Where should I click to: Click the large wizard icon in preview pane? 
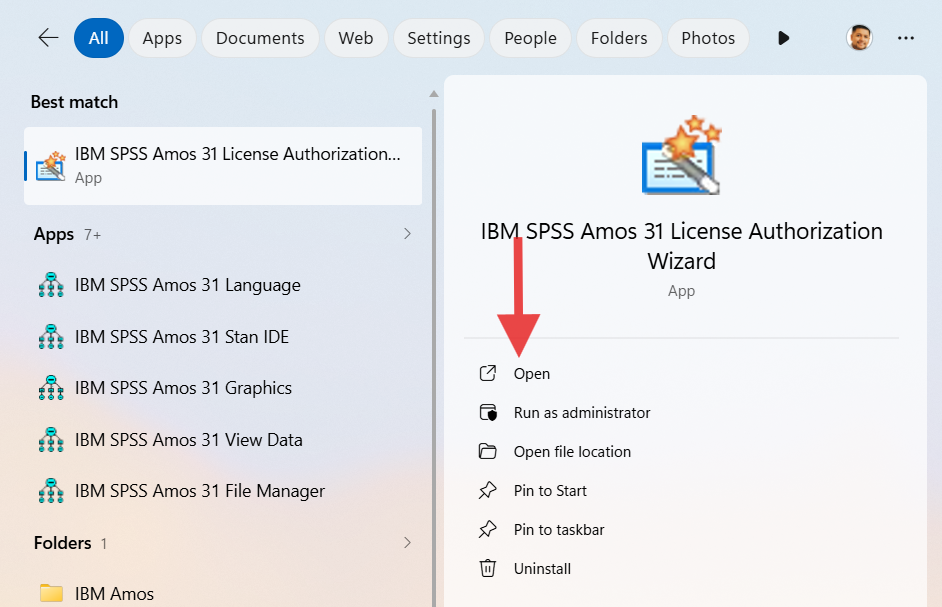click(681, 155)
